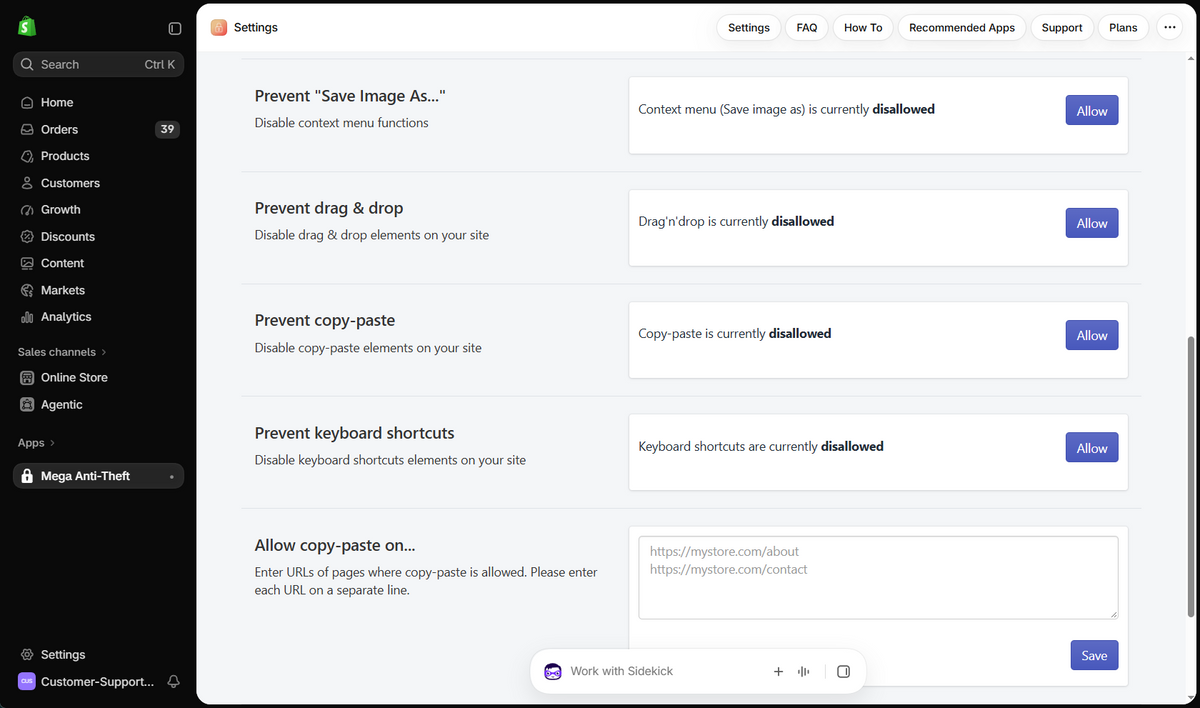1200x708 pixels.
Task: Click the Sidekick avatar icon
Action: (x=553, y=672)
